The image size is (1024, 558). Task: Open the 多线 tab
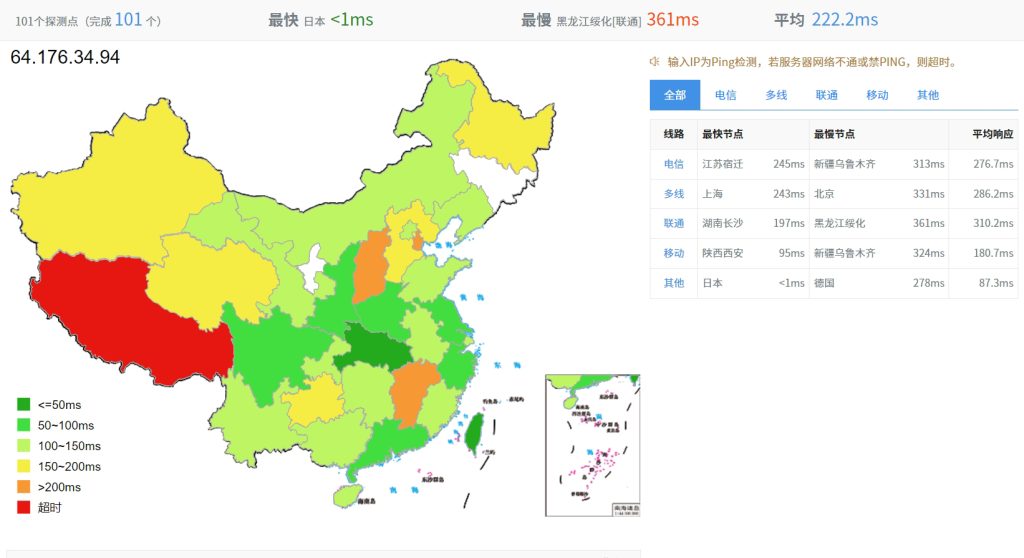(776, 95)
